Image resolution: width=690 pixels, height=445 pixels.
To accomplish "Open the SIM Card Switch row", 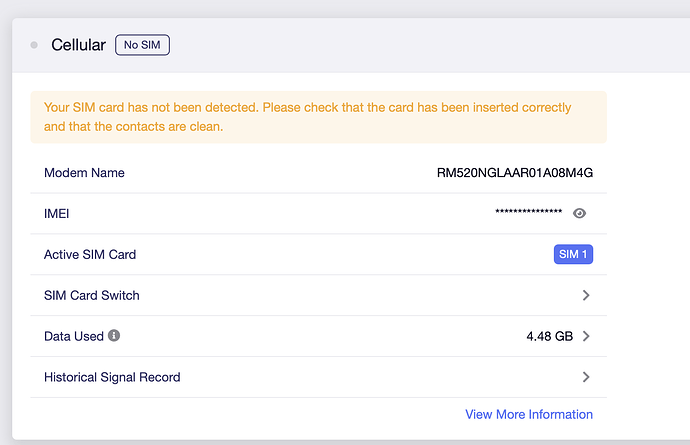I will [319, 295].
